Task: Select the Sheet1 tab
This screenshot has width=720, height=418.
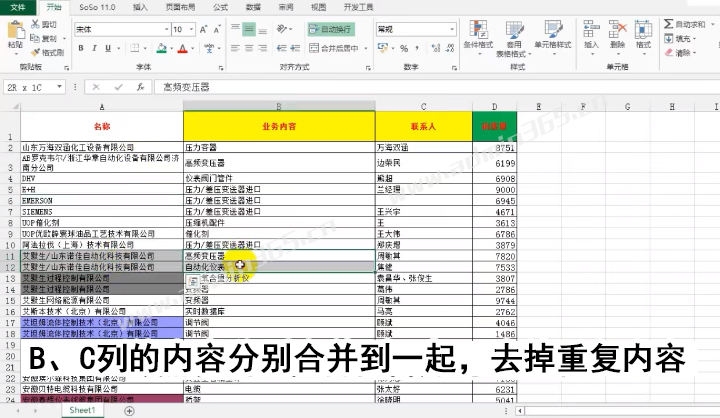Action: [83, 410]
